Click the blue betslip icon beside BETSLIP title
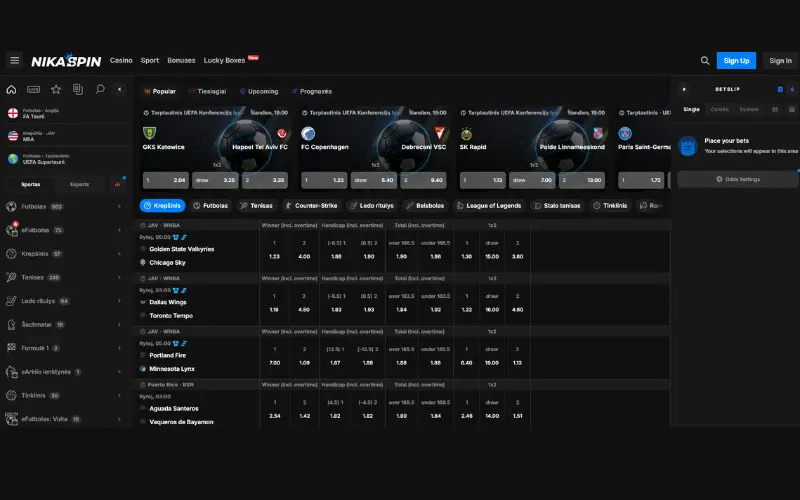Image resolution: width=800 pixels, height=500 pixels. point(780,89)
